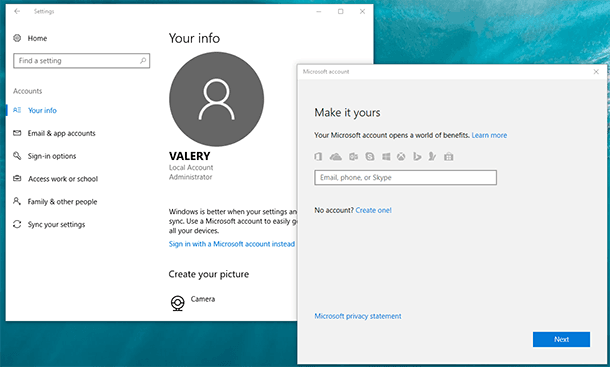Click the Store bag icon in the dialog
Image resolution: width=610 pixels, height=367 pixels.
tap(449, 156)
